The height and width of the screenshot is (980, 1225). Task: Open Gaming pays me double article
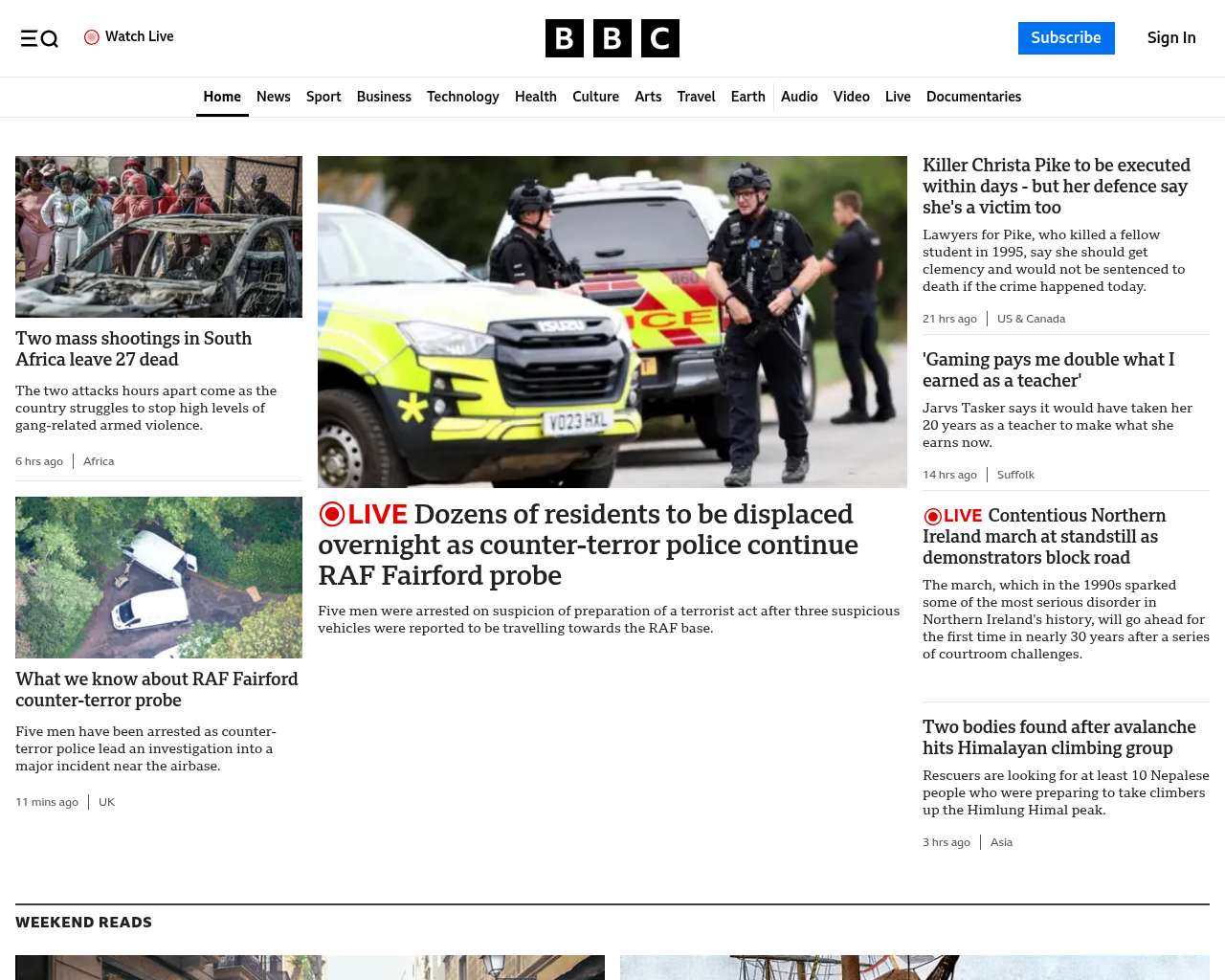coord(1049,370)
